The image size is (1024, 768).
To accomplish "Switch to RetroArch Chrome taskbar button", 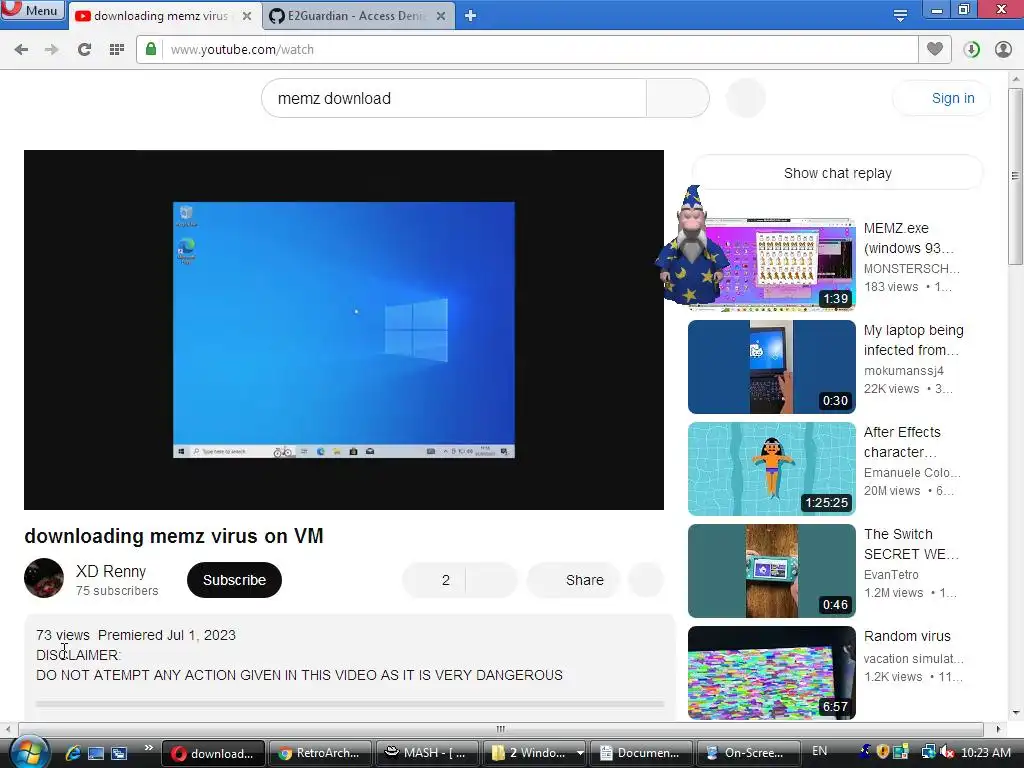I will (x=319, y=753).
